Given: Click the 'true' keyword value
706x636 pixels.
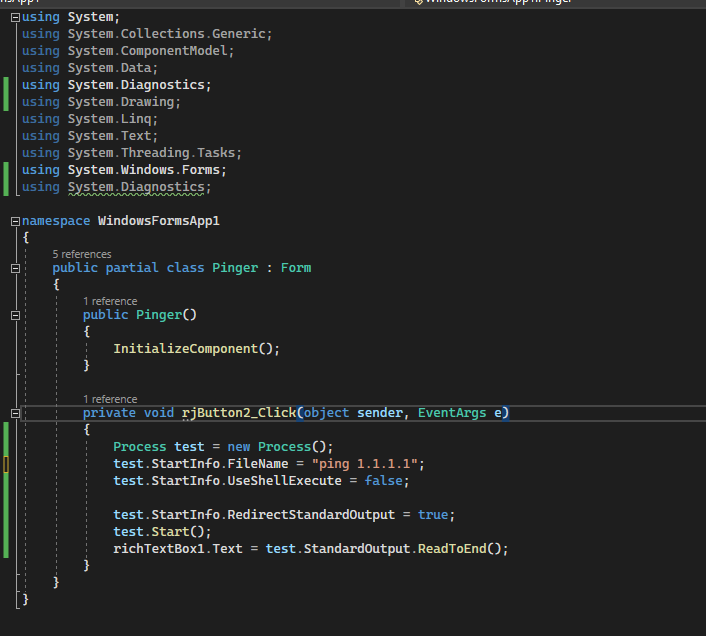Looking at the screenshot, I should 433,515.
